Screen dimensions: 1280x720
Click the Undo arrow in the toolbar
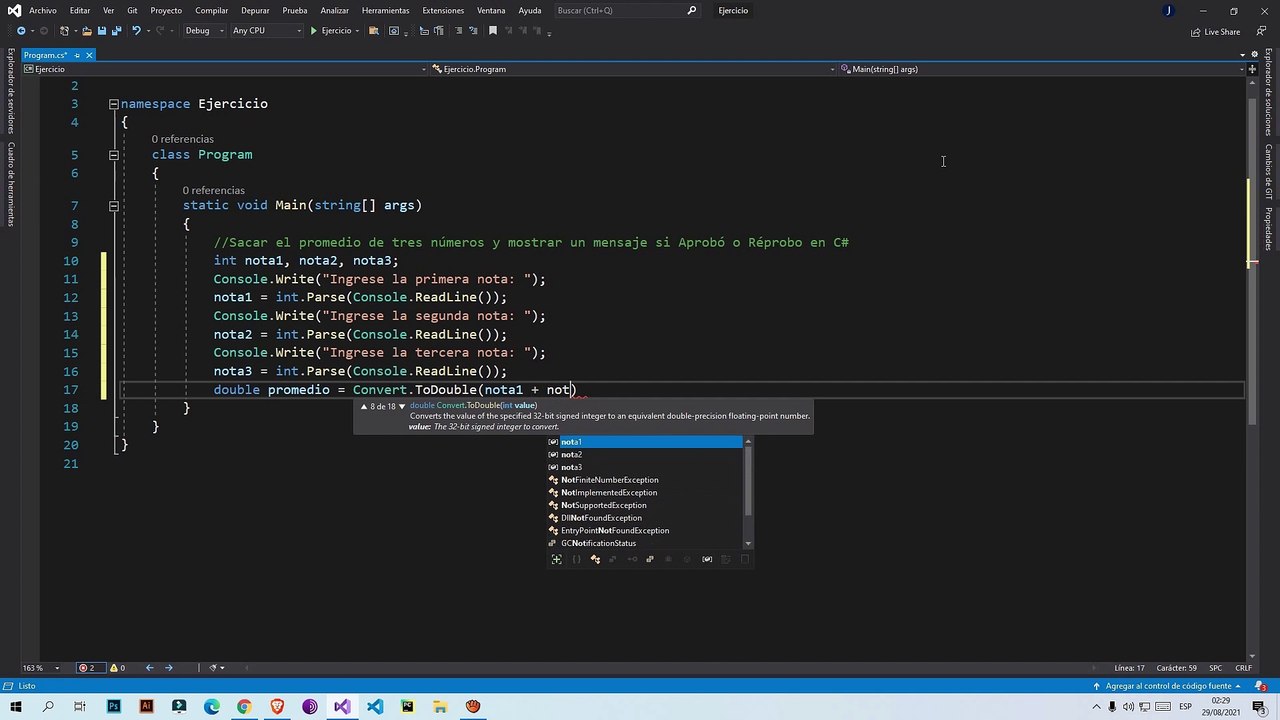click(x=136, y=31)
